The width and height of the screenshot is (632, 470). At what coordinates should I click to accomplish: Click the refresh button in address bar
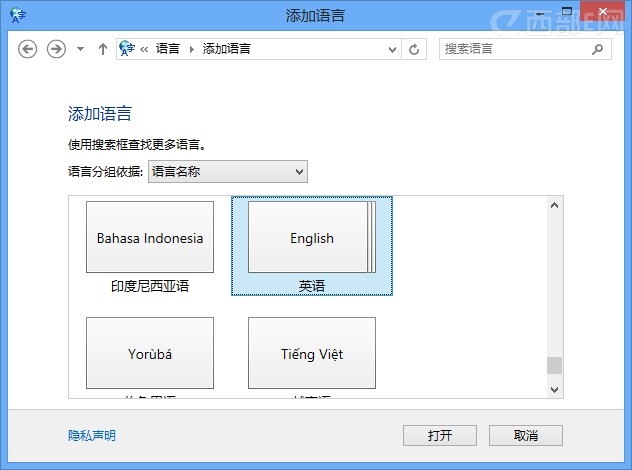(415, 49)
